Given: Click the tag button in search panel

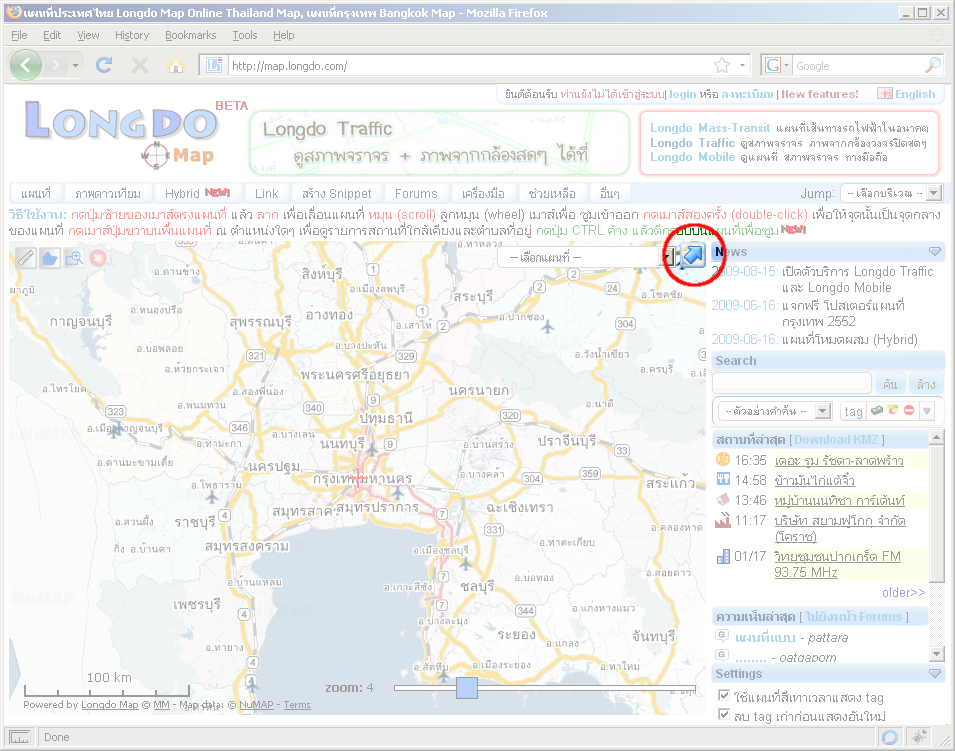Looking at the screenshot, I should pos(853,411).
